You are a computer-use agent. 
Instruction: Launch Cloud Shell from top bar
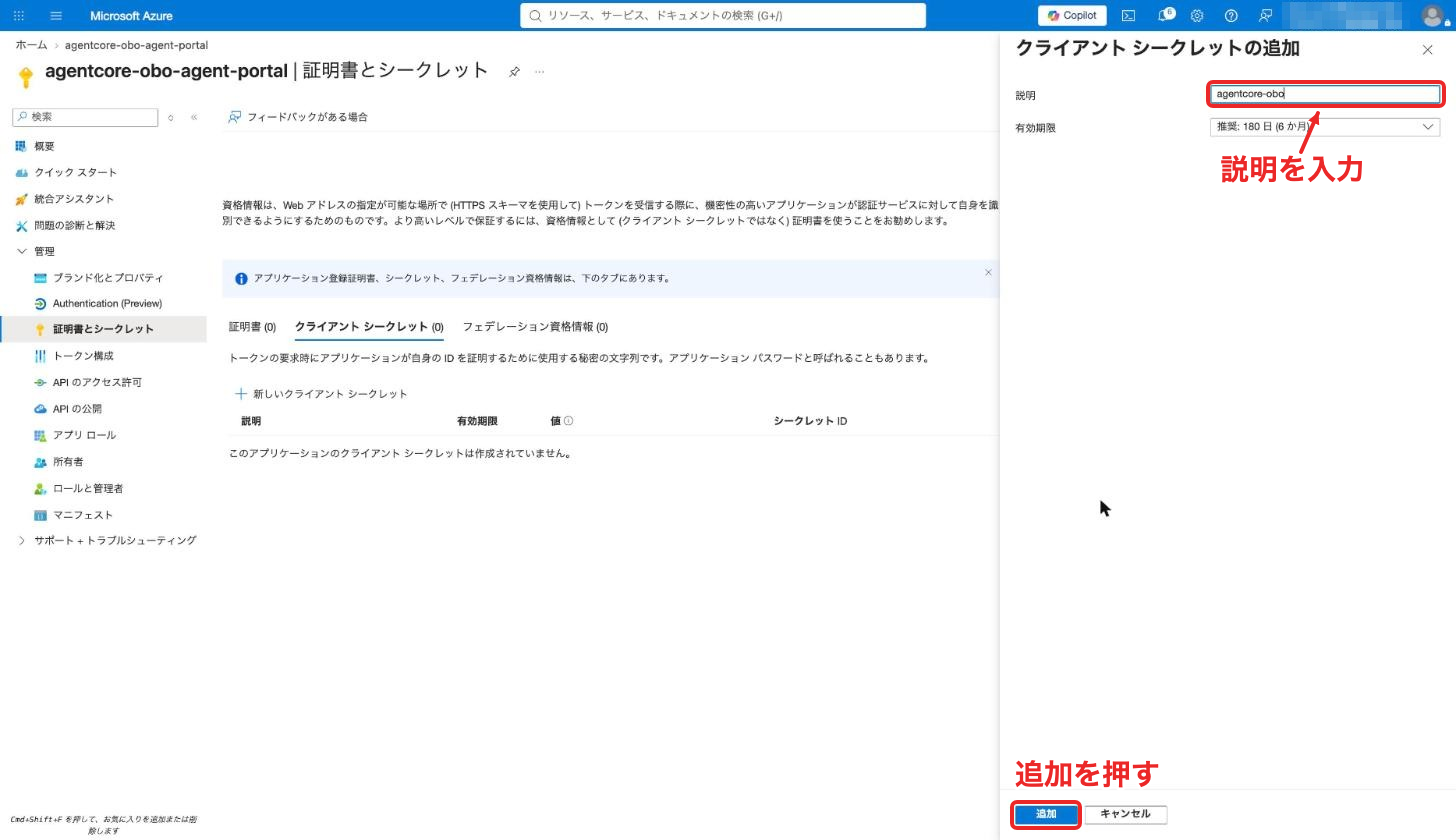(x=1128, y=15)
